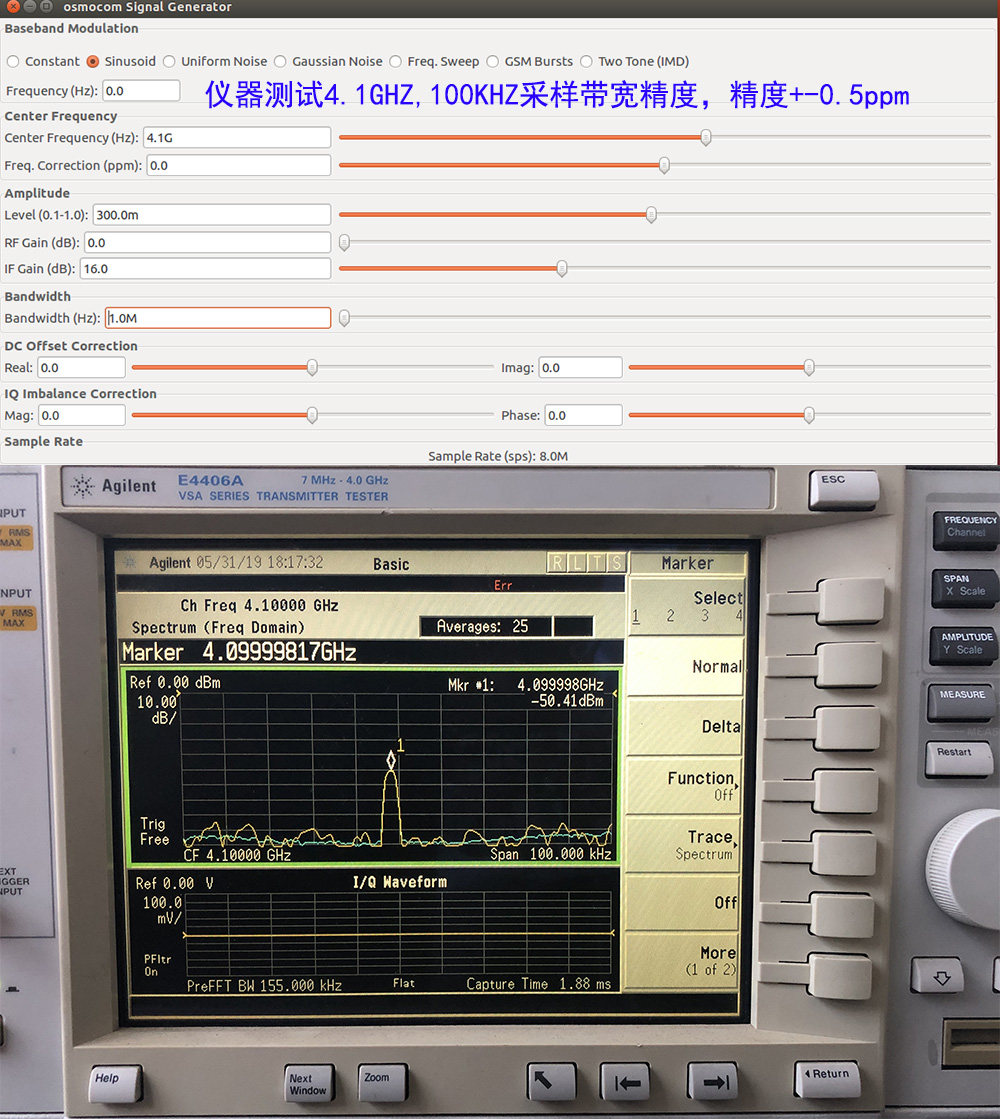Click the Center Frequency slider handle

(706, 137)
